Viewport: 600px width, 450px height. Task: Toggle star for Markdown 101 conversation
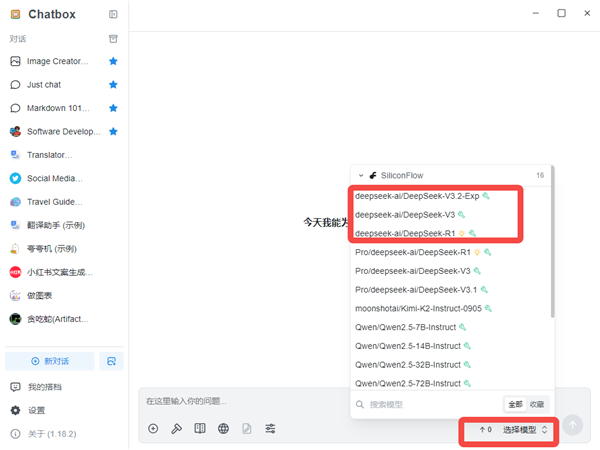pyautogui.click(x=113, y=108)
